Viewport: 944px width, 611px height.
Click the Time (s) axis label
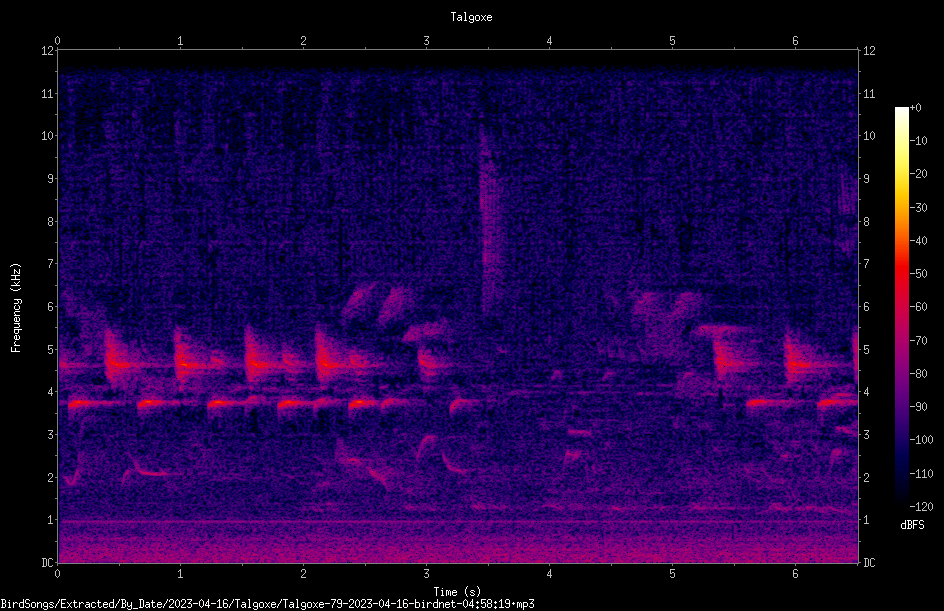click(x=458, y=592)
